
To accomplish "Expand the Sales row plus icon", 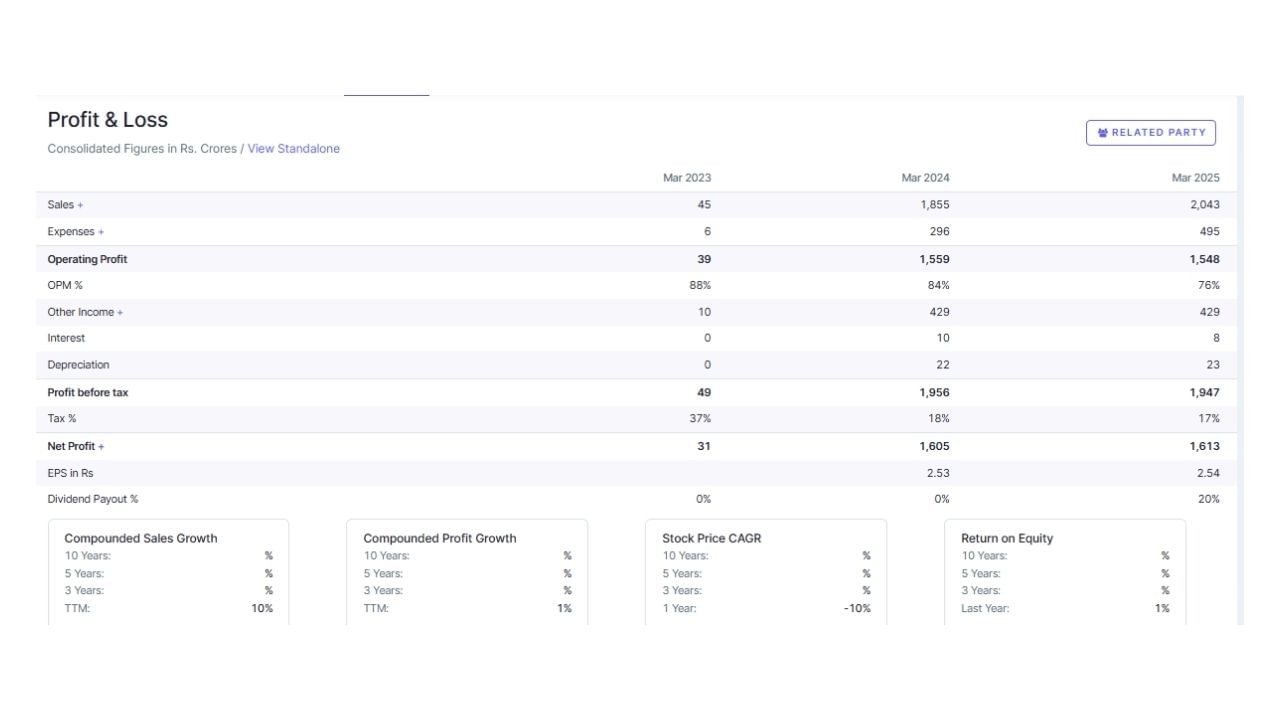I will pos(80,205).
